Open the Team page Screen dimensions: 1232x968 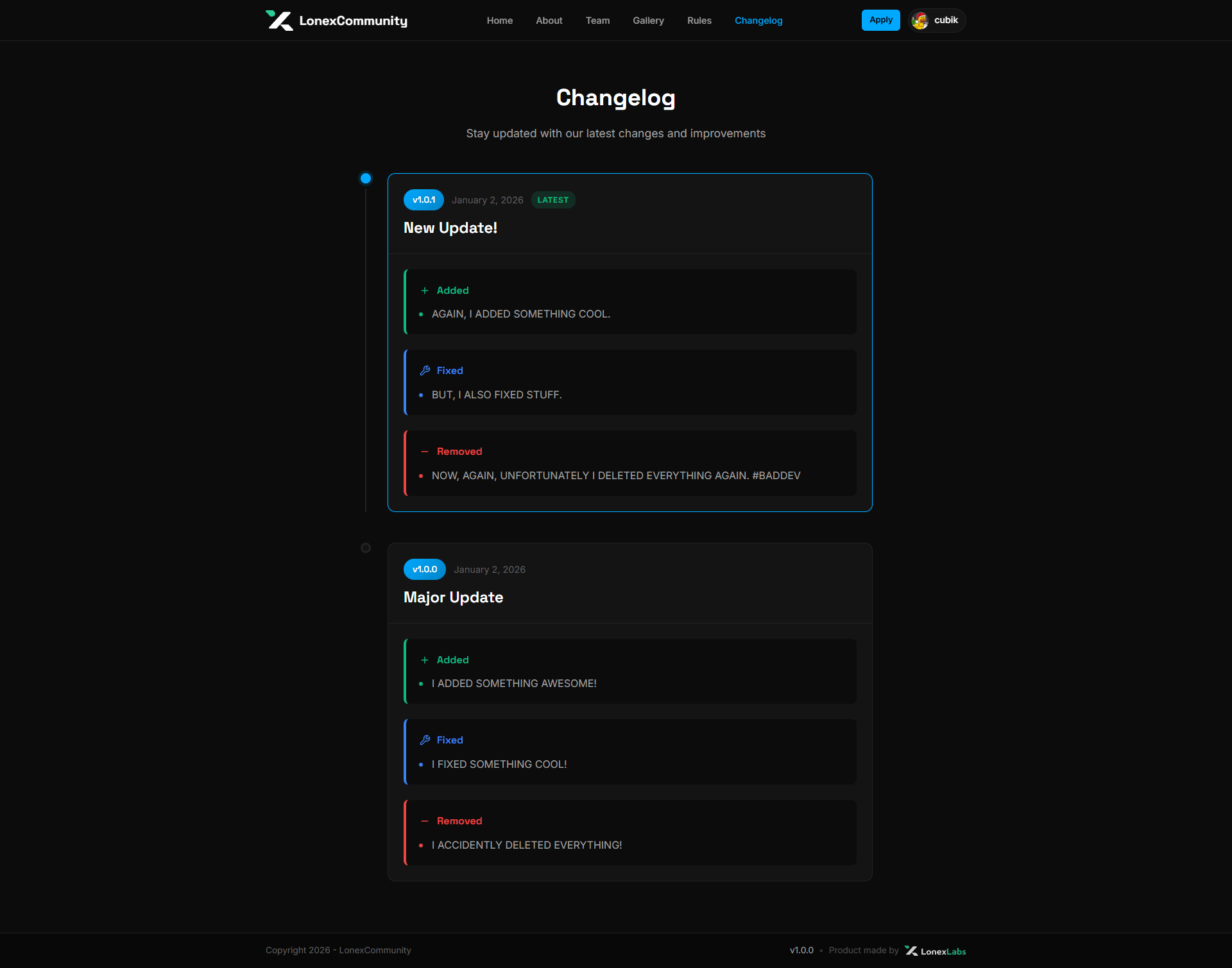tap(597, 21)
